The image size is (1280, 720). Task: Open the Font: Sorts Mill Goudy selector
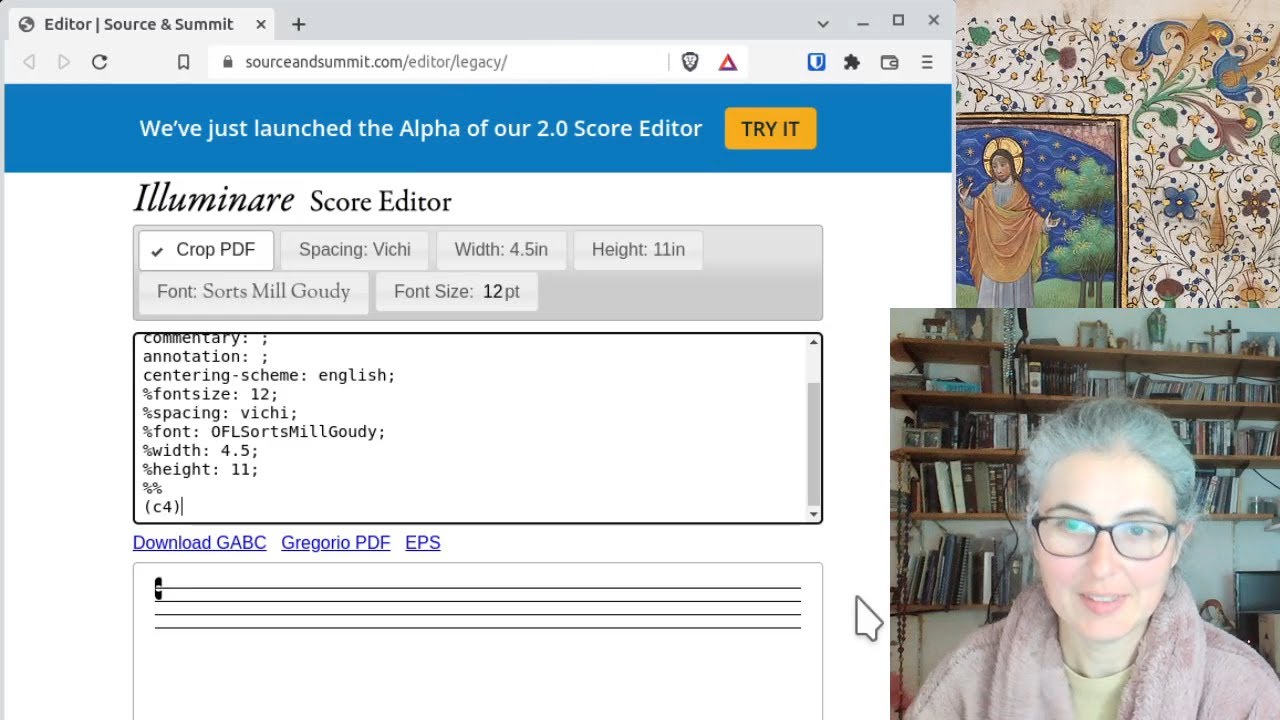coord(254,292)
